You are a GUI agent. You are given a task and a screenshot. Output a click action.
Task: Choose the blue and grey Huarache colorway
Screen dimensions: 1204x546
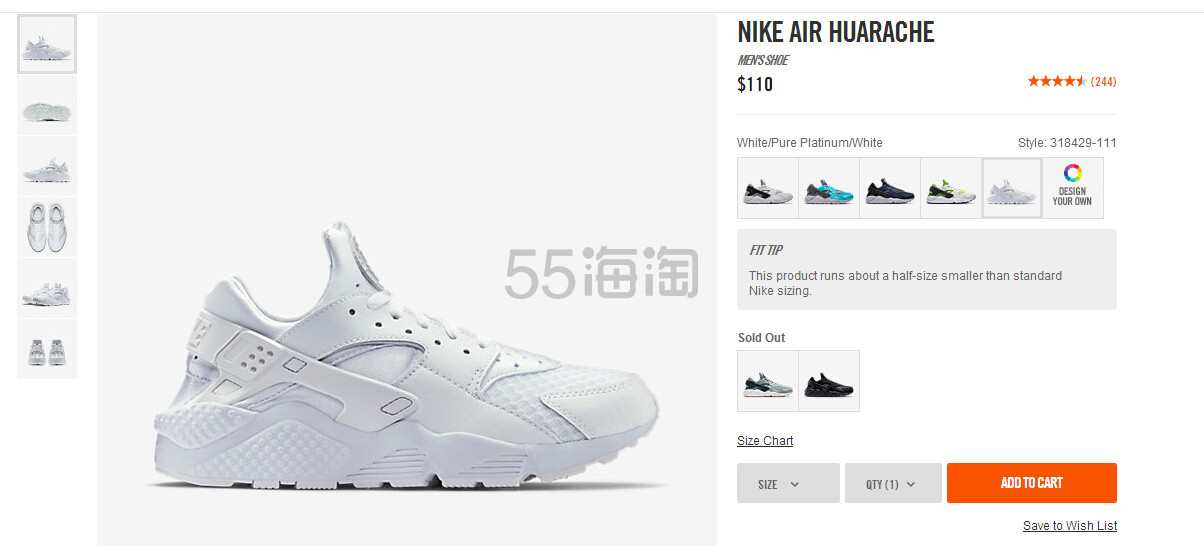click(829, 188)
